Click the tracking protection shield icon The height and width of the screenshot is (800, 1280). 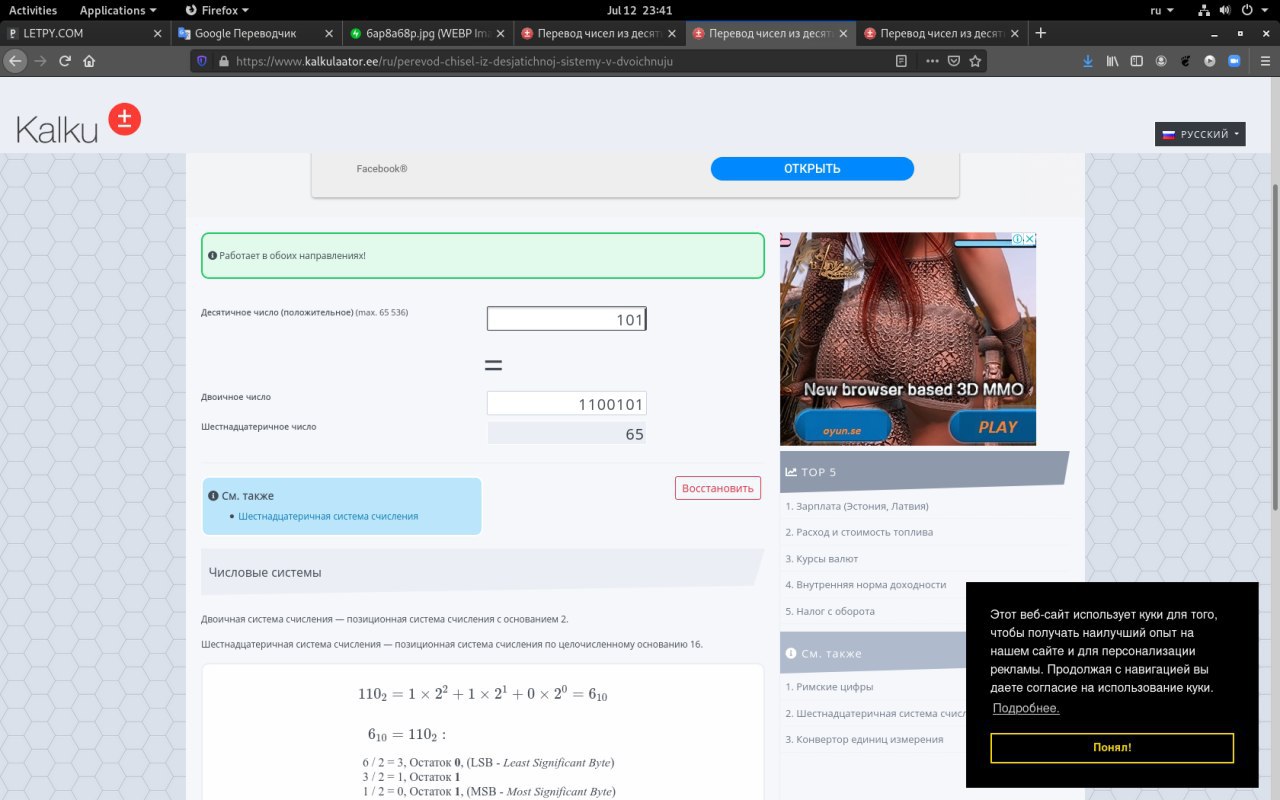(x=201, y=61)
